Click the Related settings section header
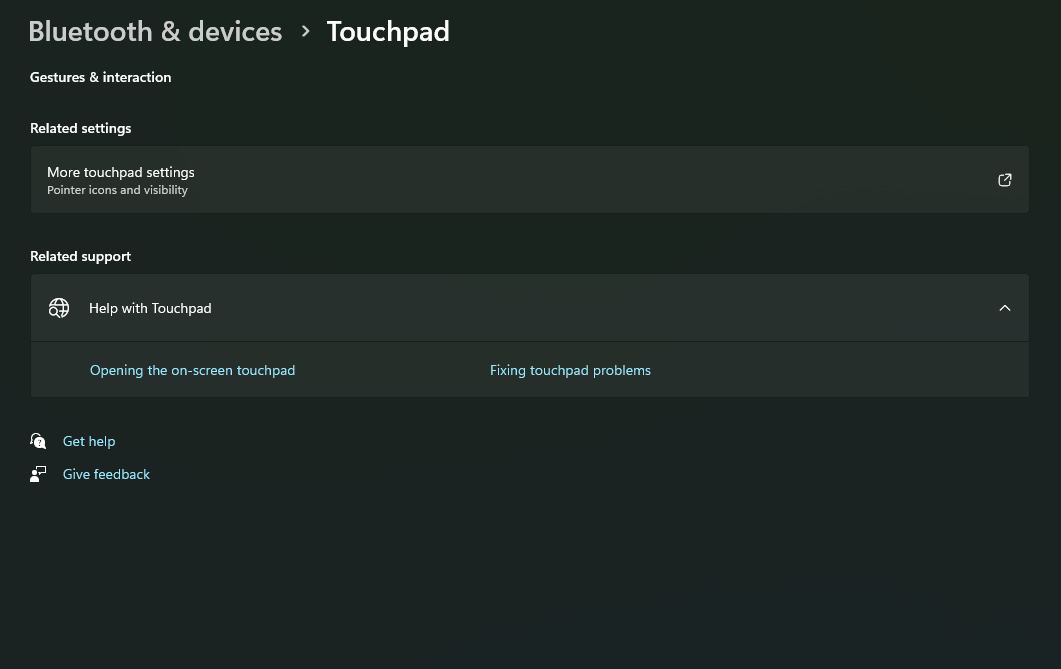The width and height of the screenshot is (1061, 669). coord(80,128)
